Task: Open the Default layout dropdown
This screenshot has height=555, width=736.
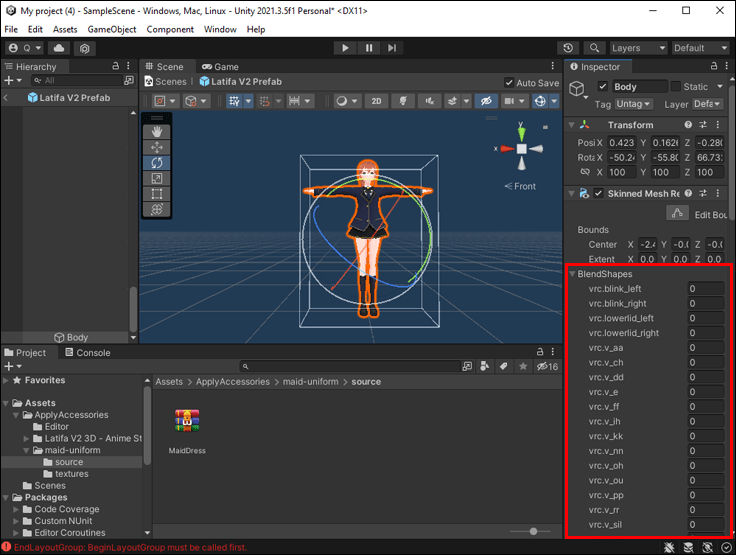Action: tap(700, 48)
